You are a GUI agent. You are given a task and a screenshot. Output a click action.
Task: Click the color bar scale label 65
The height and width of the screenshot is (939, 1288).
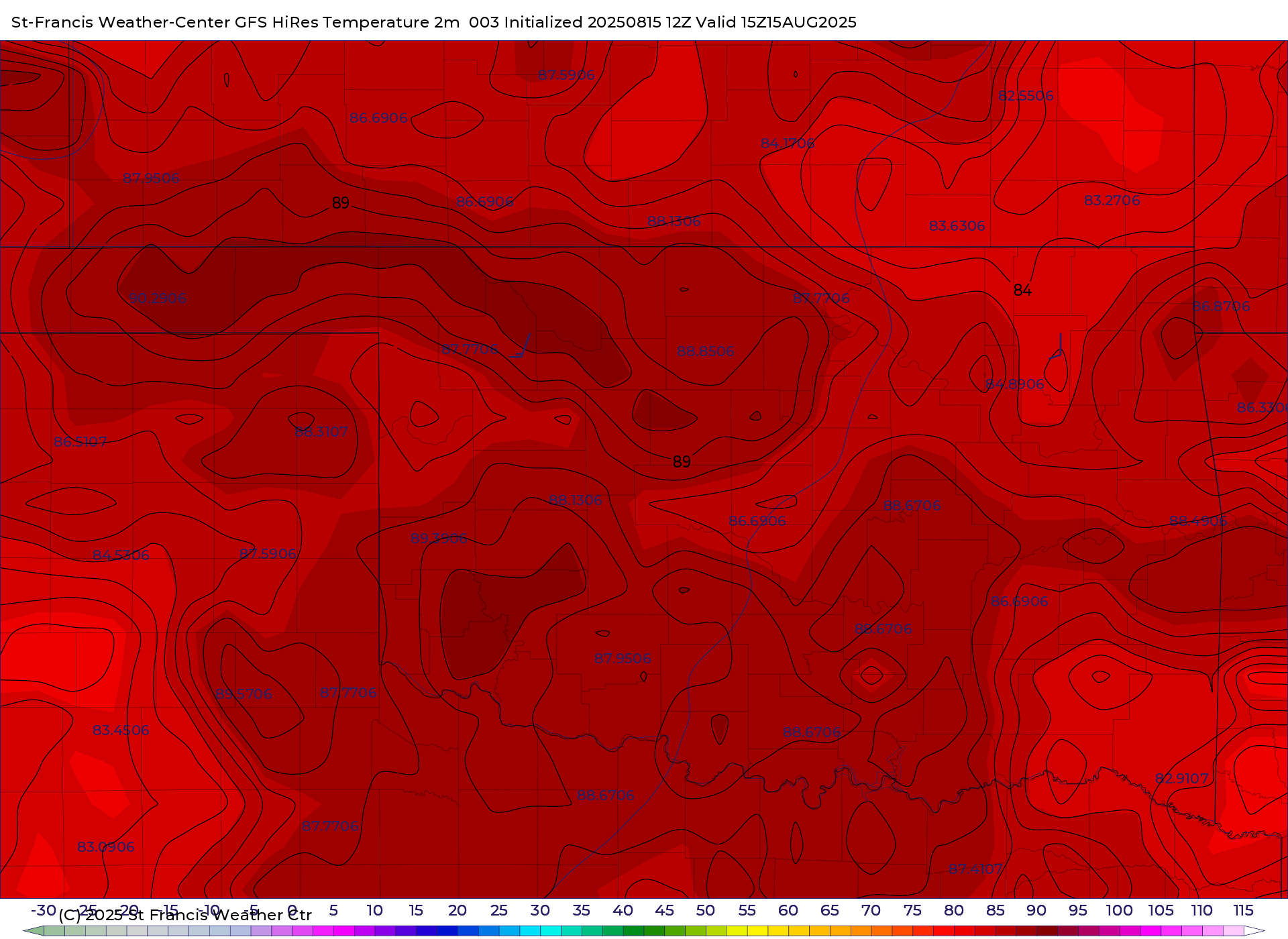(x=830, y=910)
